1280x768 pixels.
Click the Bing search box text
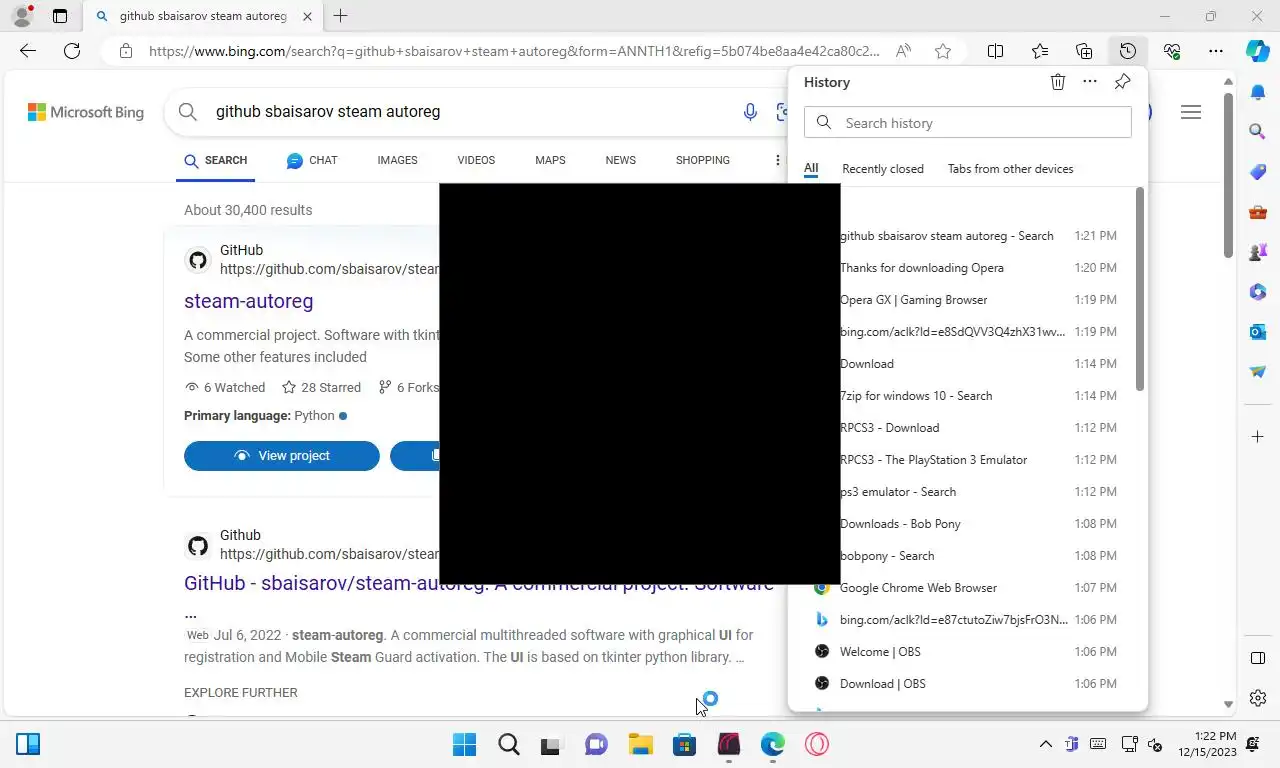[x=328, y=112]
